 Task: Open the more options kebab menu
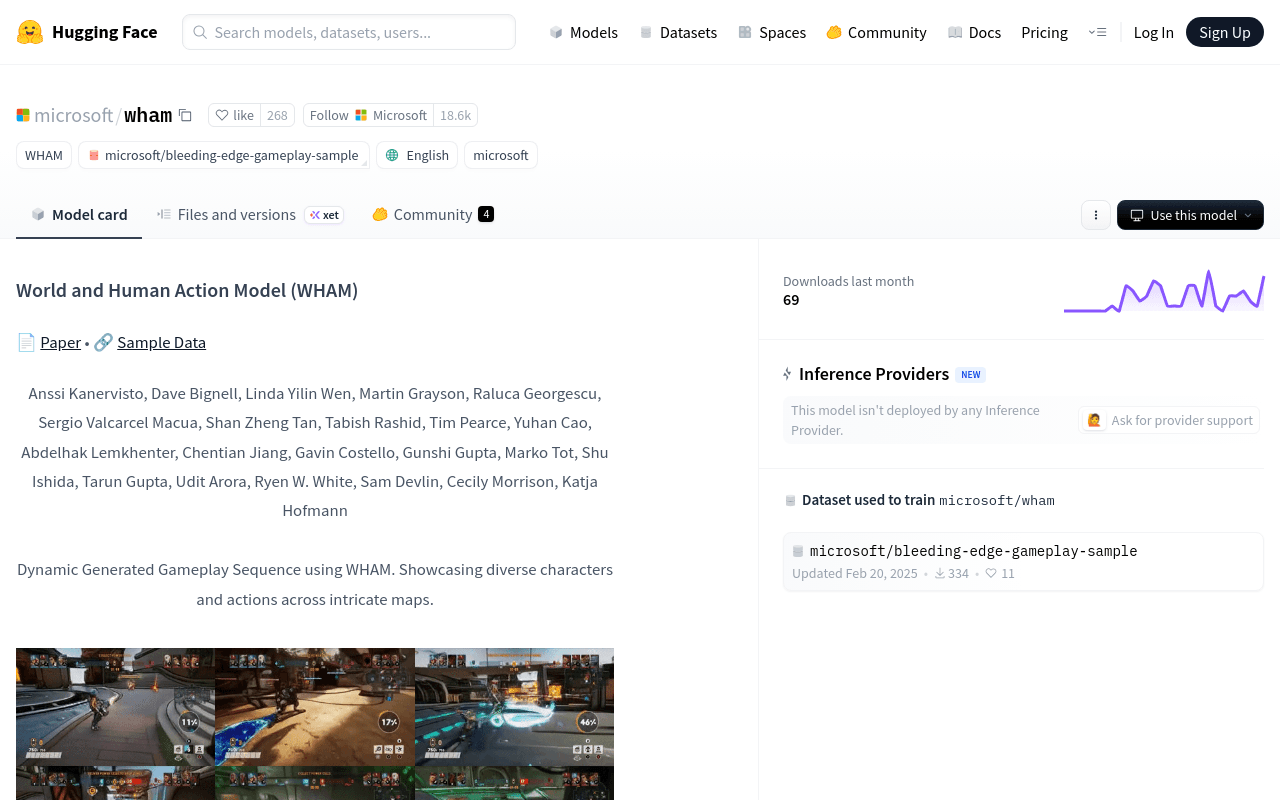1096,215
